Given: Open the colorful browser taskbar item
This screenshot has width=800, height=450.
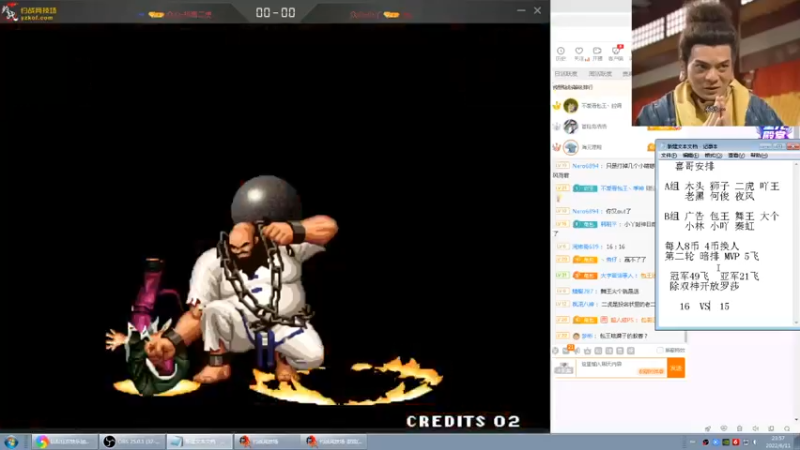Looking at the screenshot, I should (64, 441).
